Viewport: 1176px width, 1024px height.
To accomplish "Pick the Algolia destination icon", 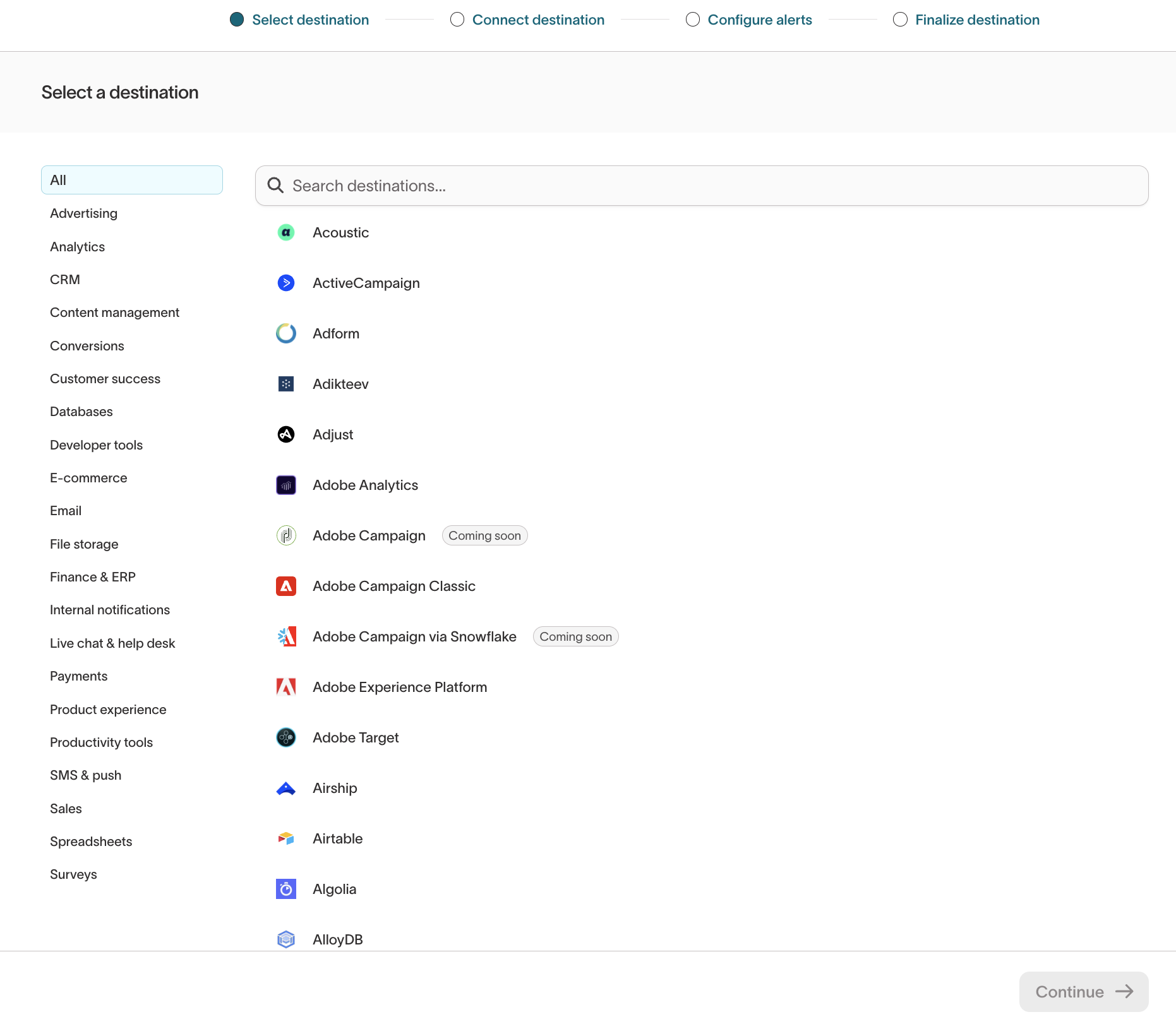I will (x=286, y=889).
